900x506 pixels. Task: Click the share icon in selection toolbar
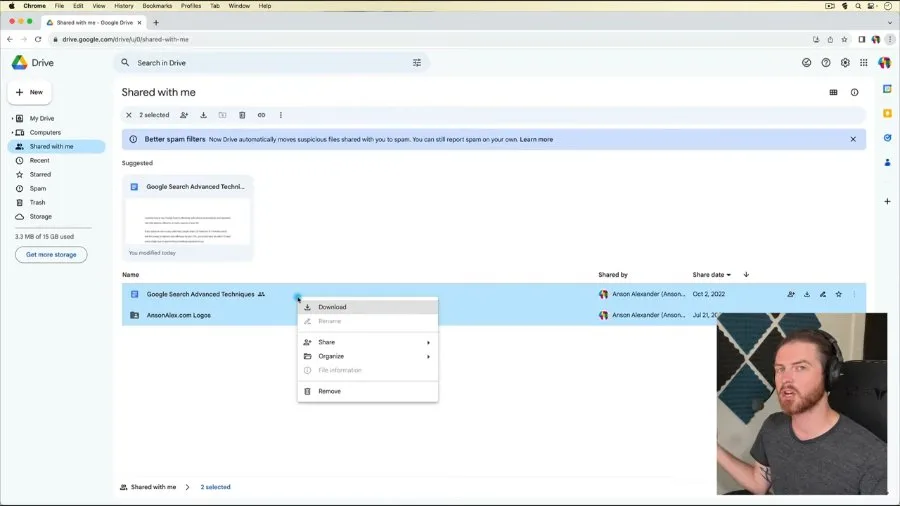[x=184, y=115]
